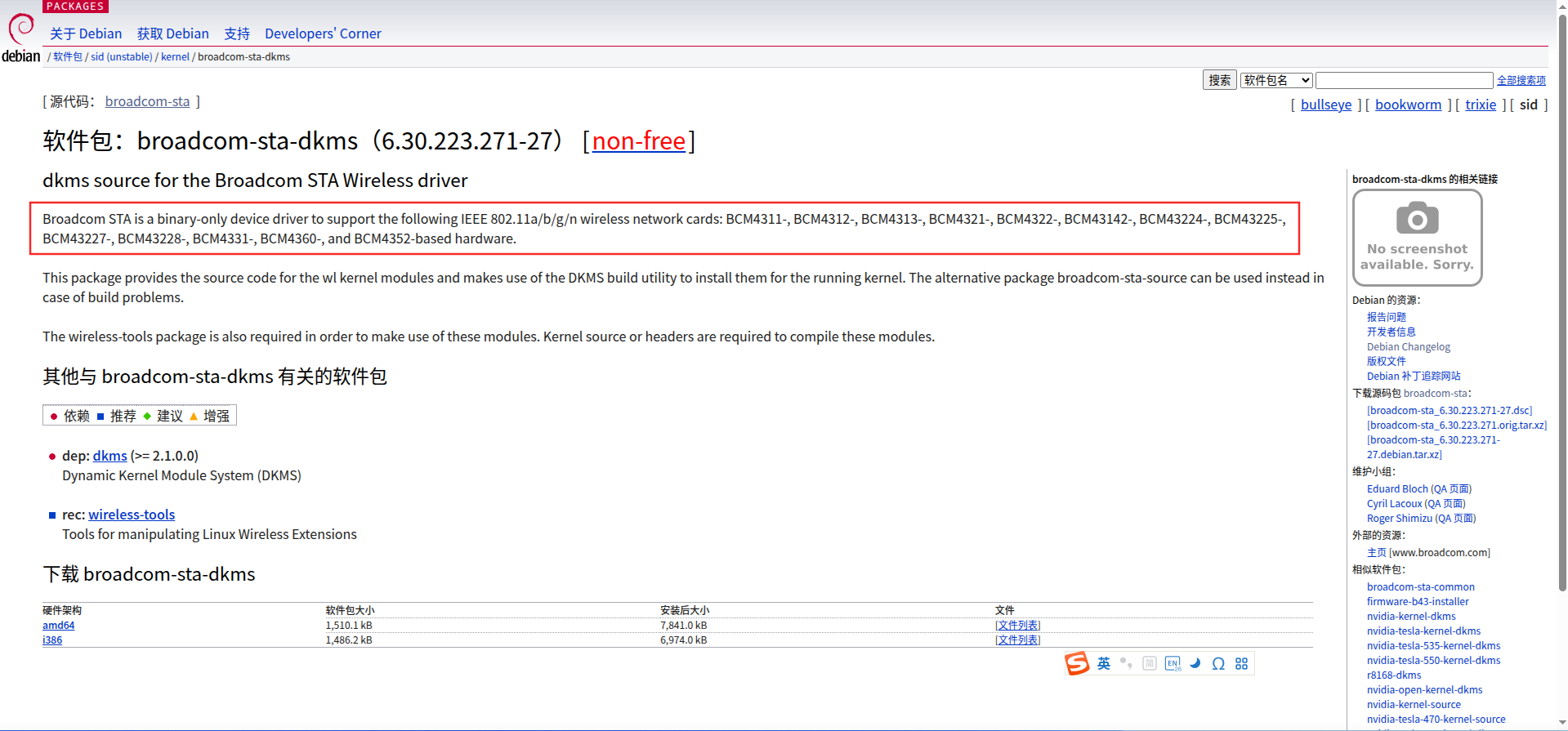1568x731 pixels.
Task: Open the wireless-tools recommended package link
Action: (x=132, y=515)
